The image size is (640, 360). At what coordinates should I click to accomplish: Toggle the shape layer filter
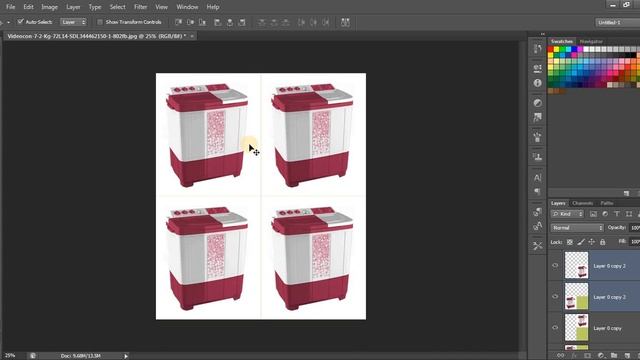[x=629, y=214]
